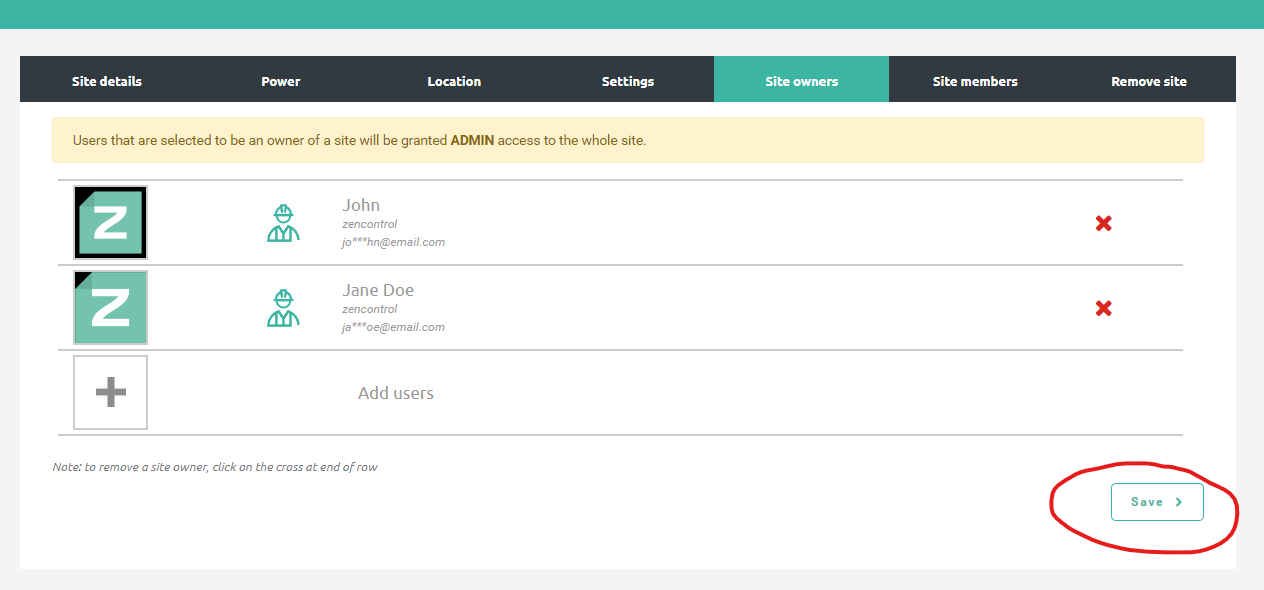Click the zencontrol text under John
Image resolution: width=1264 pixels, height=590 pixels.
pyautogui.click(x=369, y=224)
